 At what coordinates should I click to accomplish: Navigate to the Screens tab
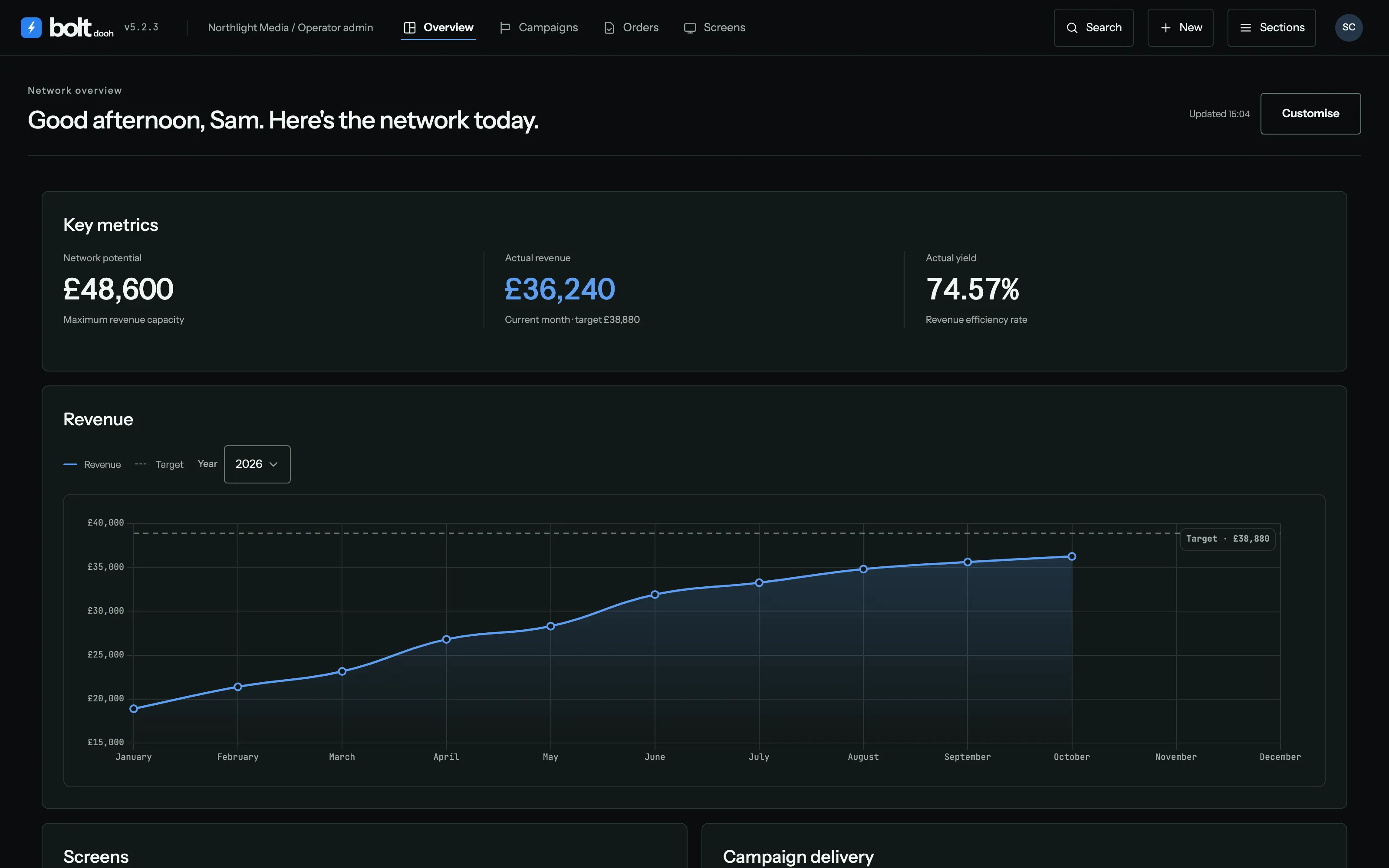point(714,27)
